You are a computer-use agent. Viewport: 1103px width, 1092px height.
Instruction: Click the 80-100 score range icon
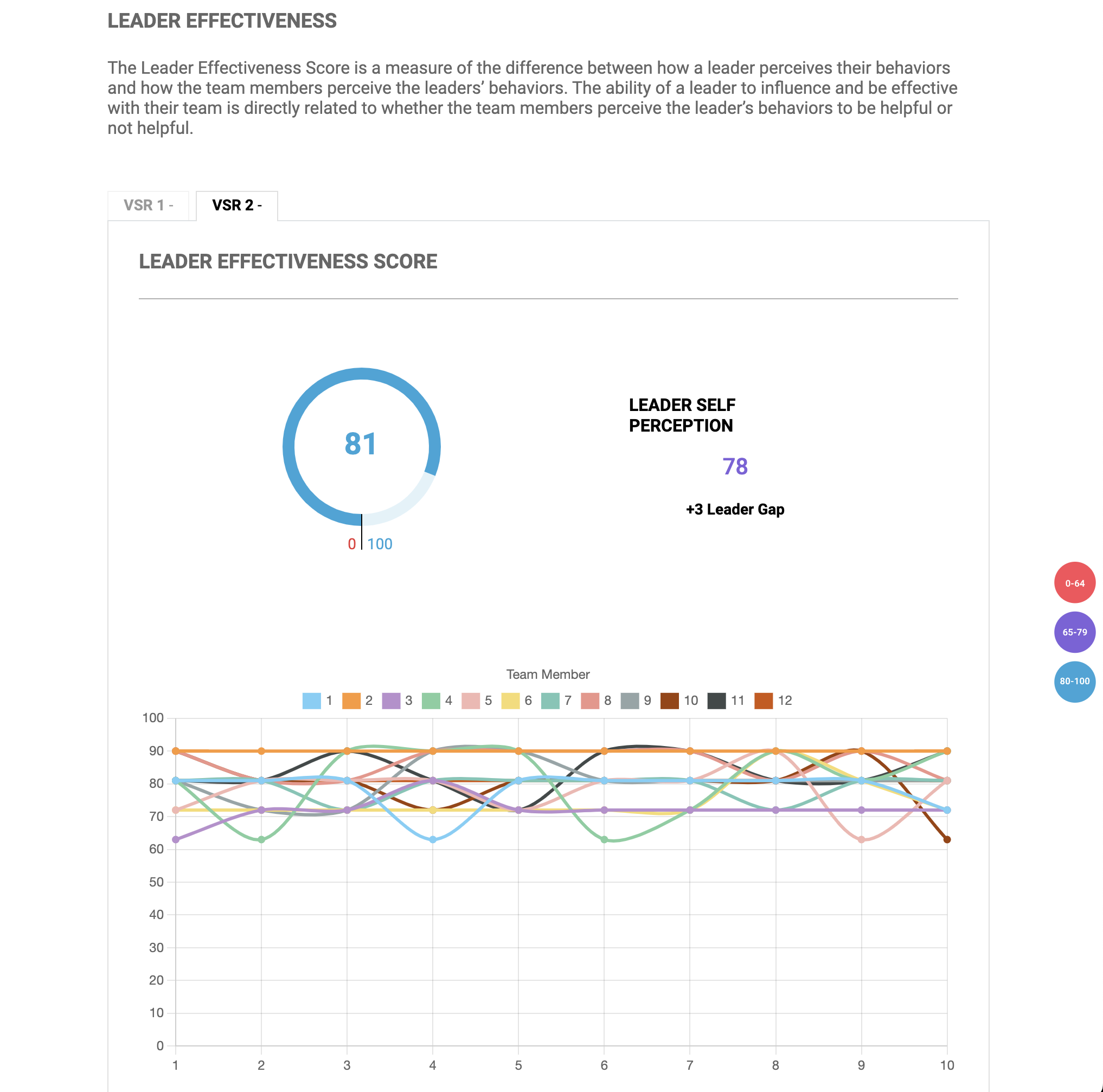point(1071,682)
